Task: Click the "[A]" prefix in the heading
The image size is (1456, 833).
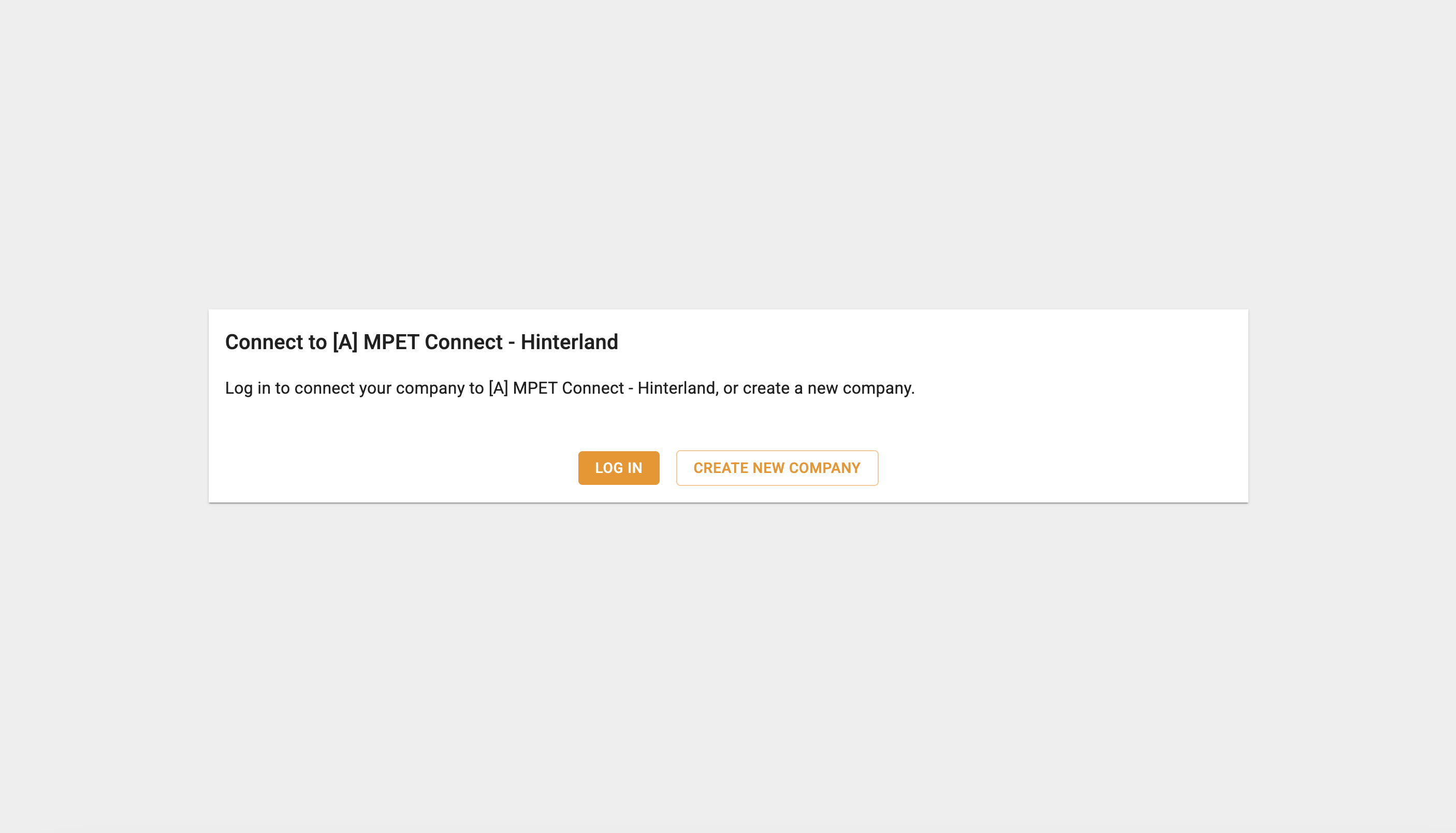Action: point(345,341)
